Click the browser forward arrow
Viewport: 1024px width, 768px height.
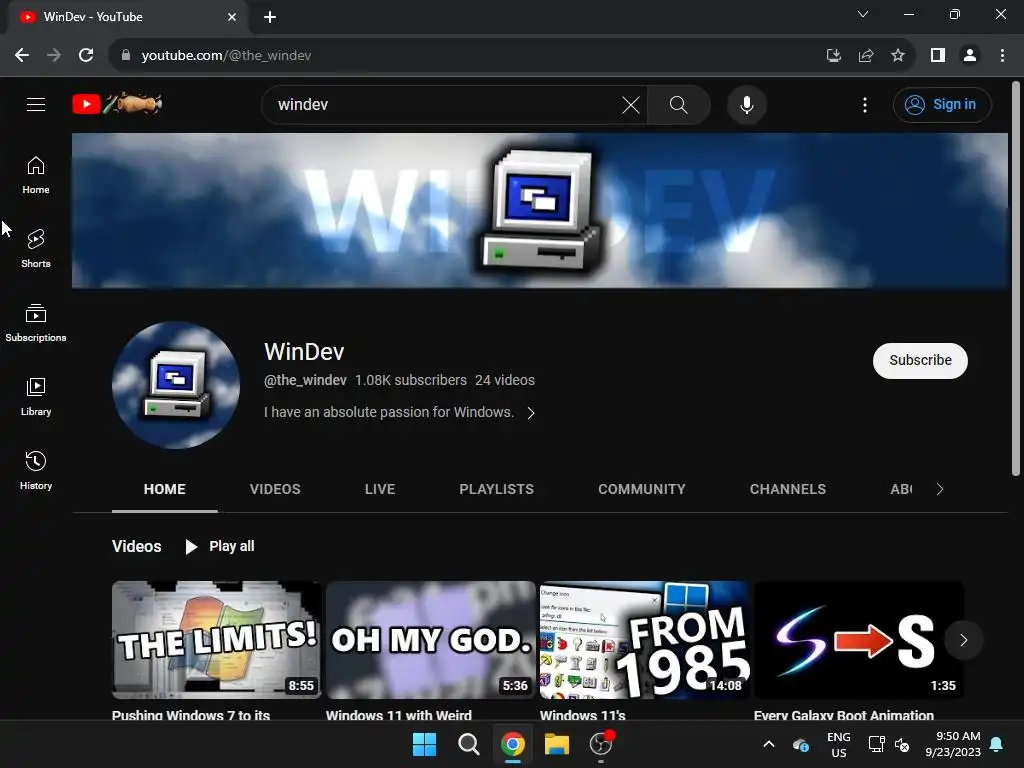click(x=54, y=56)
